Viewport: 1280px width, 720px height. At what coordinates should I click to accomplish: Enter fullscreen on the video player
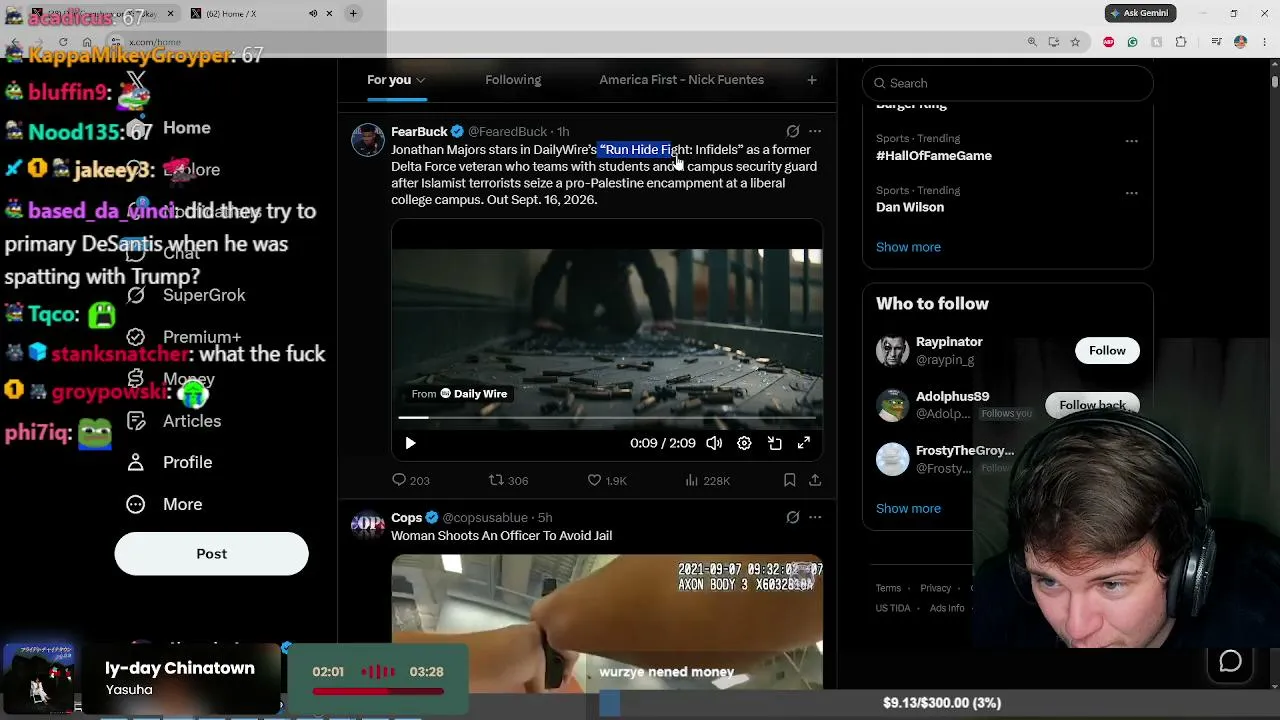804,443
